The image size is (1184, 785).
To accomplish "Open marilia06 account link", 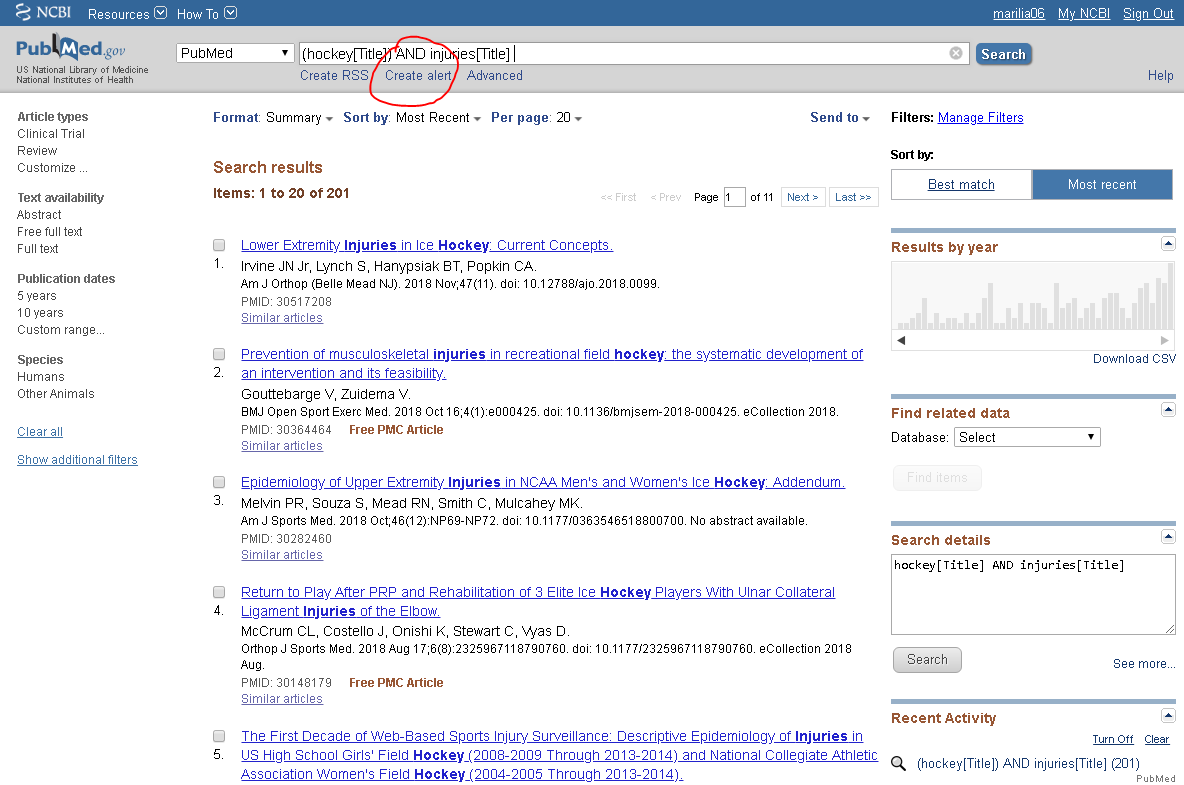I will 1019,14.
